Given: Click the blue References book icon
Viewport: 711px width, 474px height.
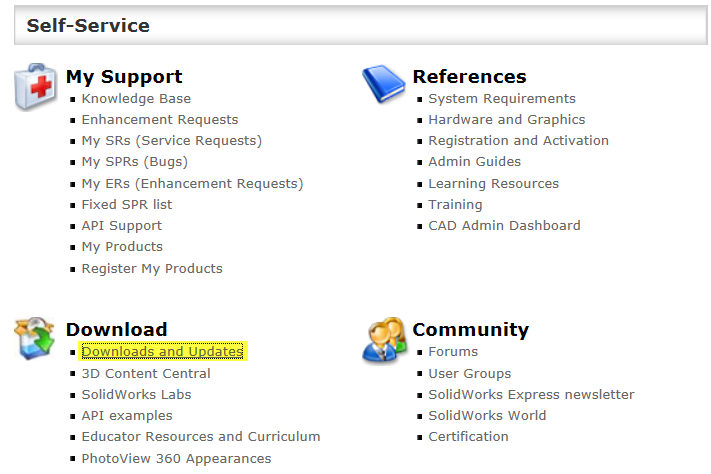Looking at the screenshot, I should coord(384,83).
